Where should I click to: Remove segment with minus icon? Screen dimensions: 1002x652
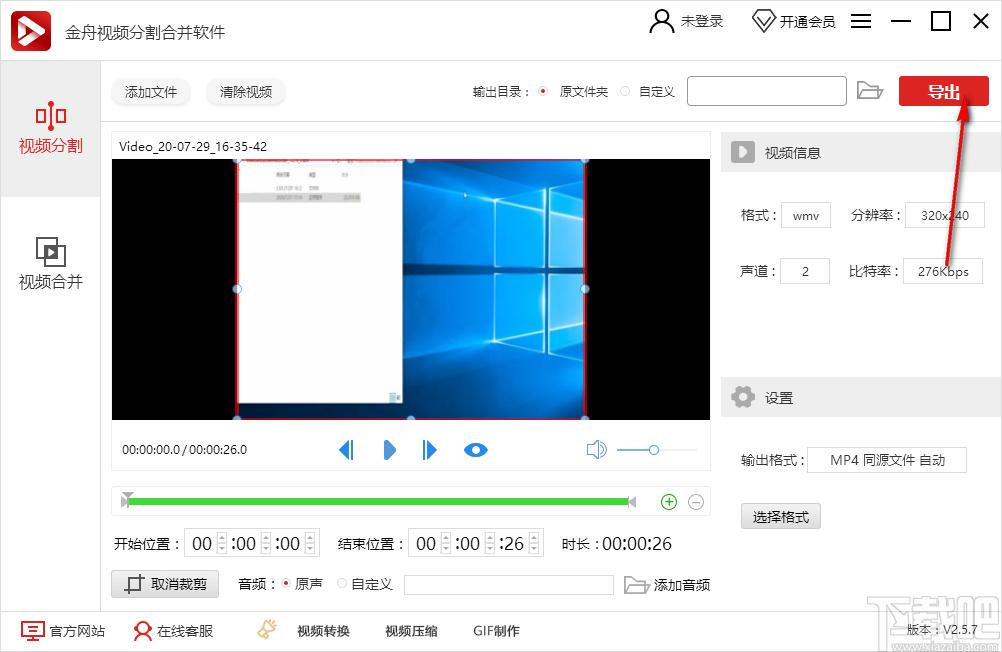[696, 502]
